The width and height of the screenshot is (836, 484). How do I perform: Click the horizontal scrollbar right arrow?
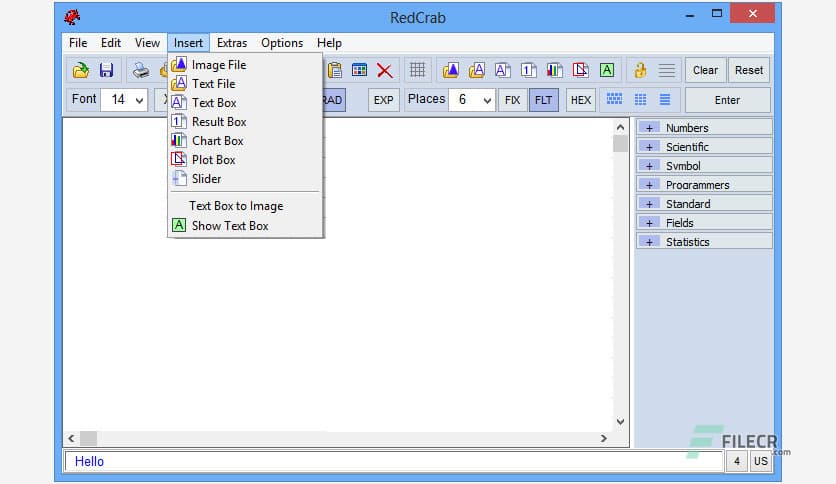click(604, 438)
